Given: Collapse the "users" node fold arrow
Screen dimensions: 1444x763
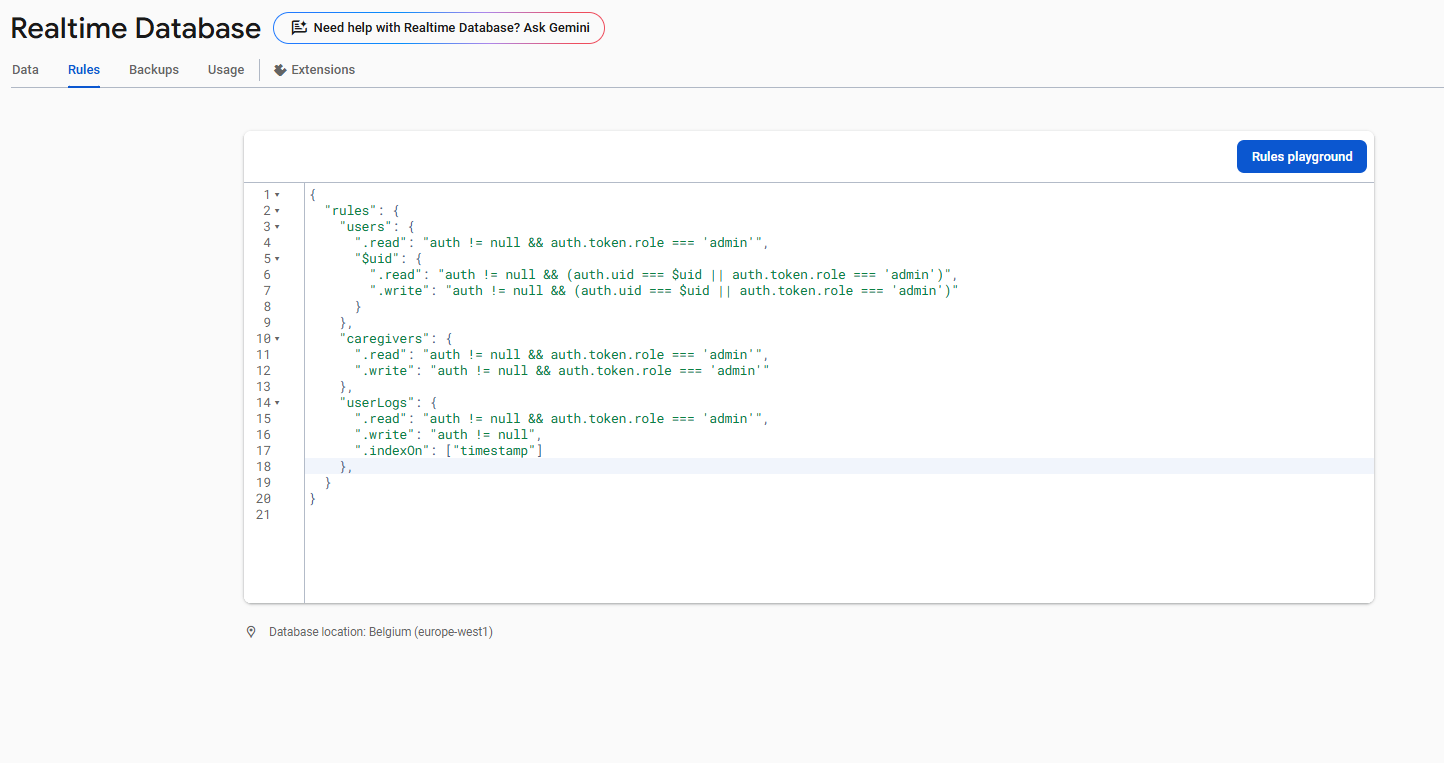Looking at the screenshot, I should coord(275,226).
